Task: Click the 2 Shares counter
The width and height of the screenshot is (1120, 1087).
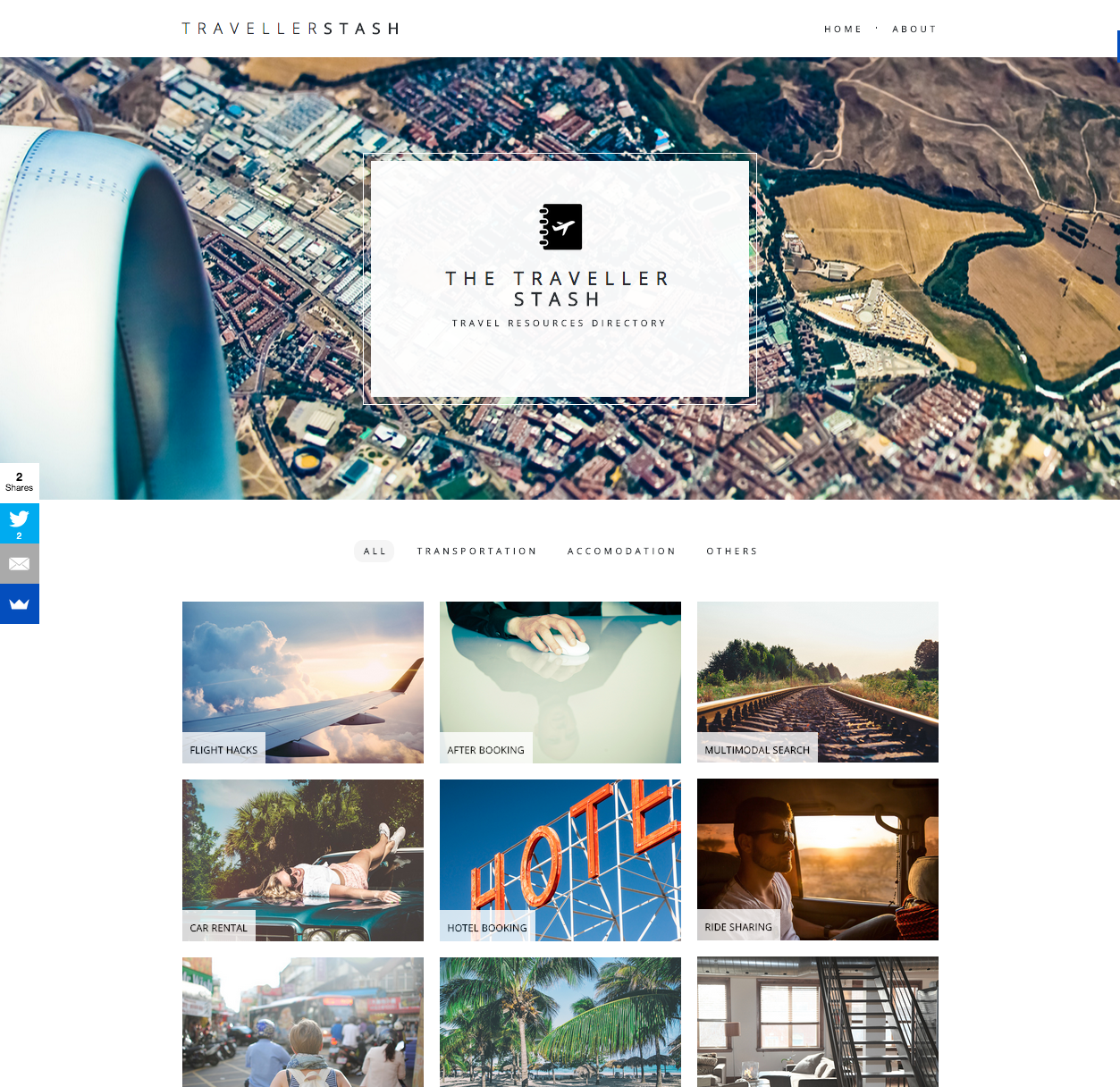Action: 20,482
